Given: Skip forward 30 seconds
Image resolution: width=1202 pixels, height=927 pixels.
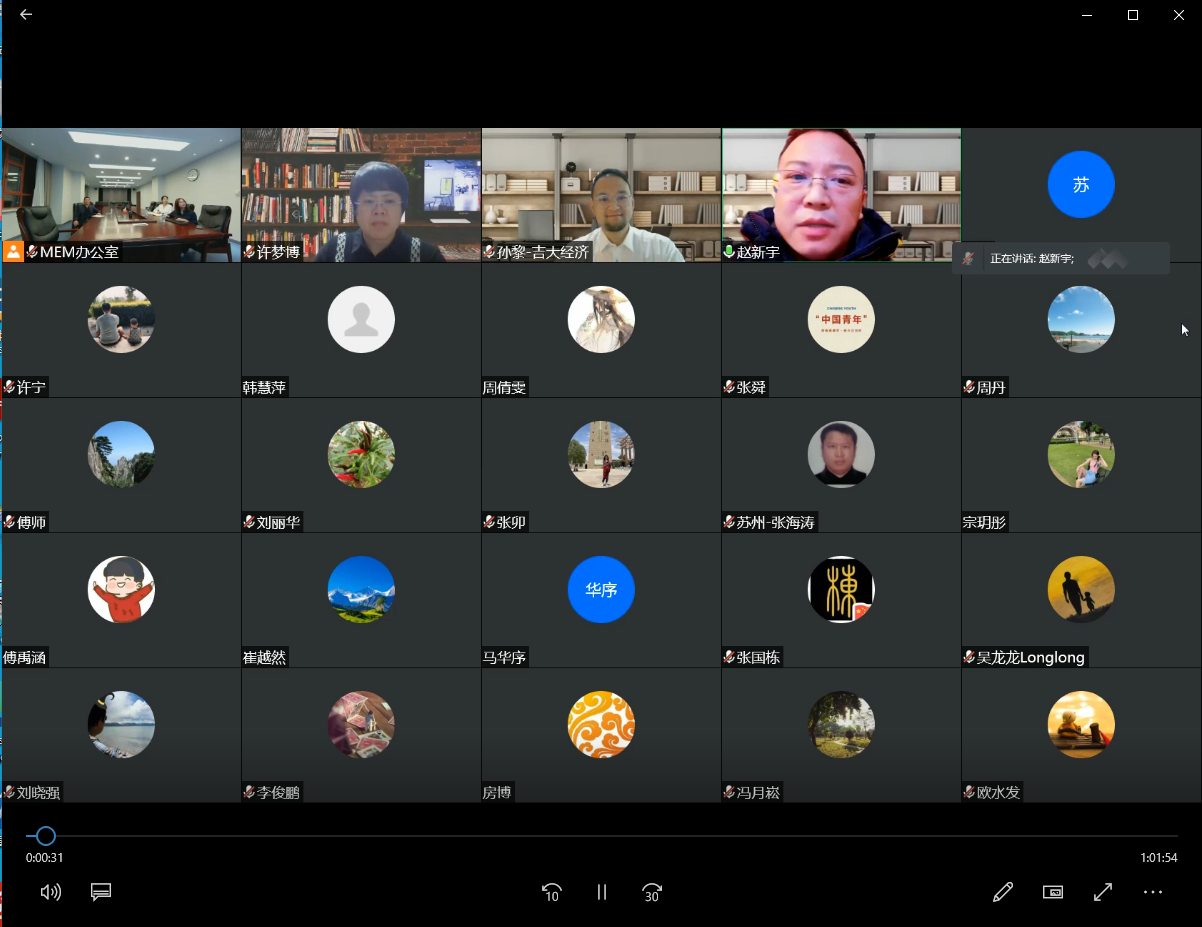Looking at the screenshot, I should pyautogui.click(x=652, y=892).
